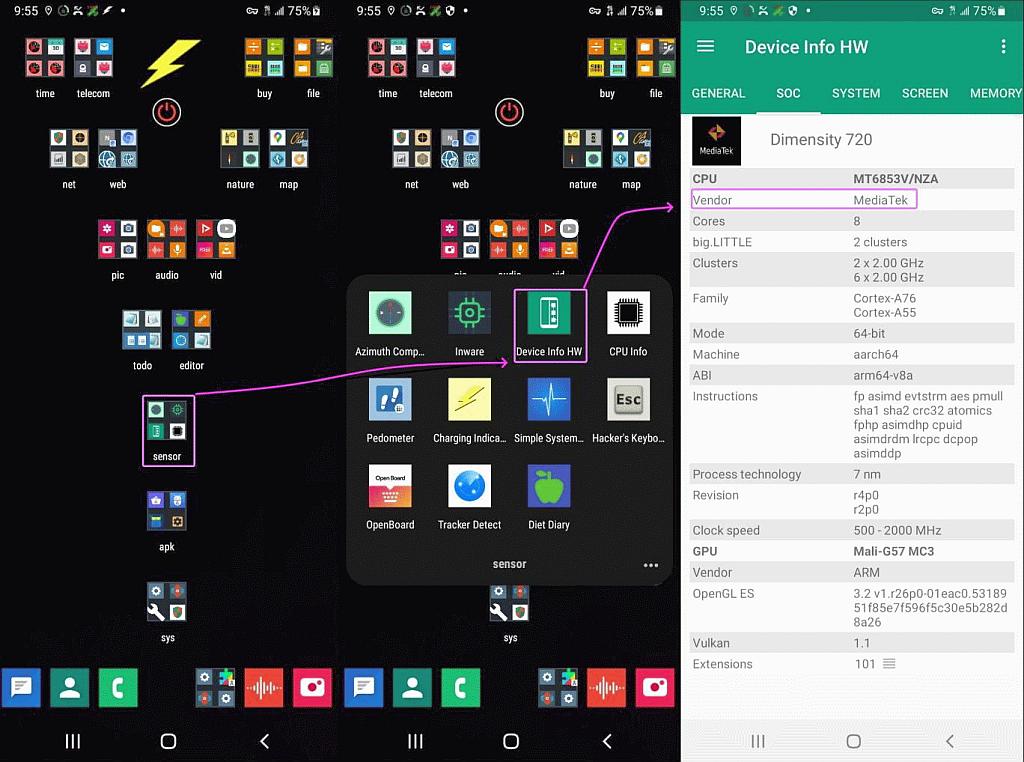This screenshot has width=1024, height=762.
Task: Tap the red power button icon on the left home screen
Action: click(167, 112)
